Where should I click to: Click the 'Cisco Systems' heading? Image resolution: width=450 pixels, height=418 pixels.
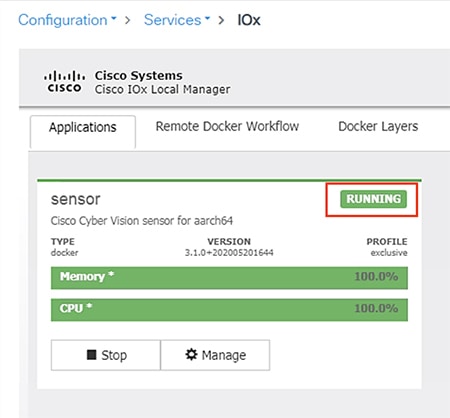coord(139,75)
